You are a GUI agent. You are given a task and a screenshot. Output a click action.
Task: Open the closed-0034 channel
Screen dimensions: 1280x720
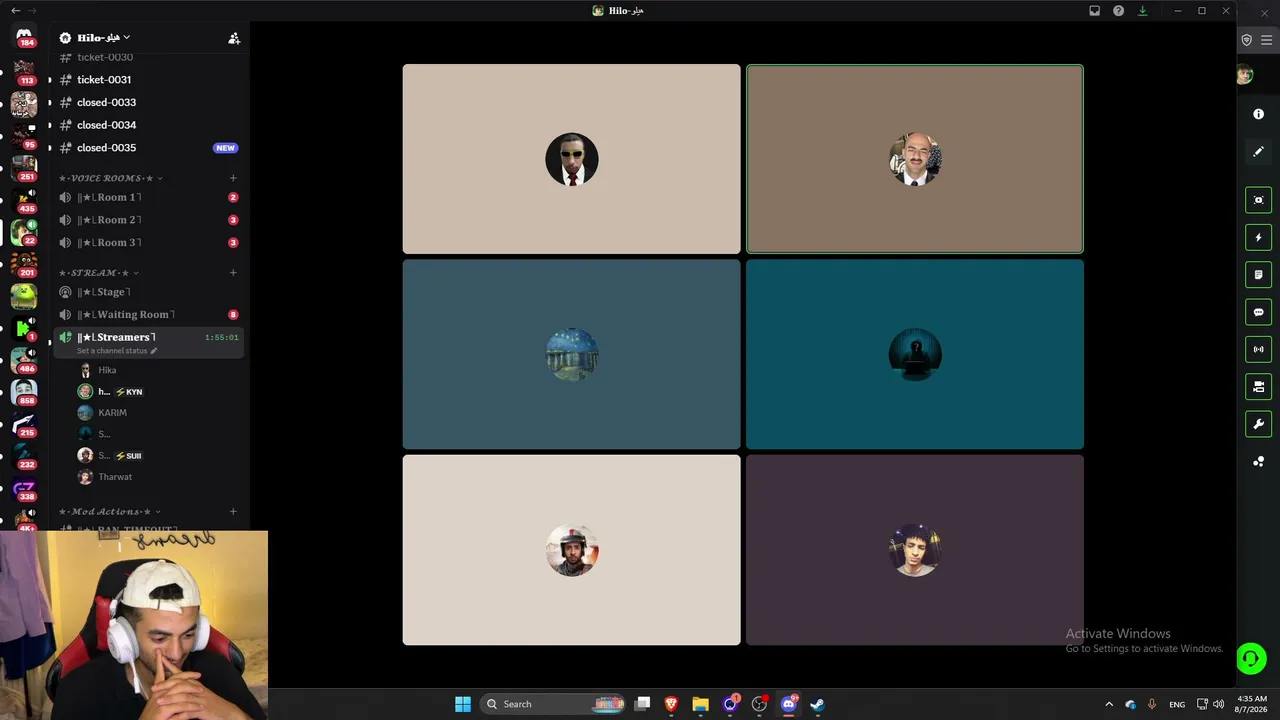click(149, 125)
